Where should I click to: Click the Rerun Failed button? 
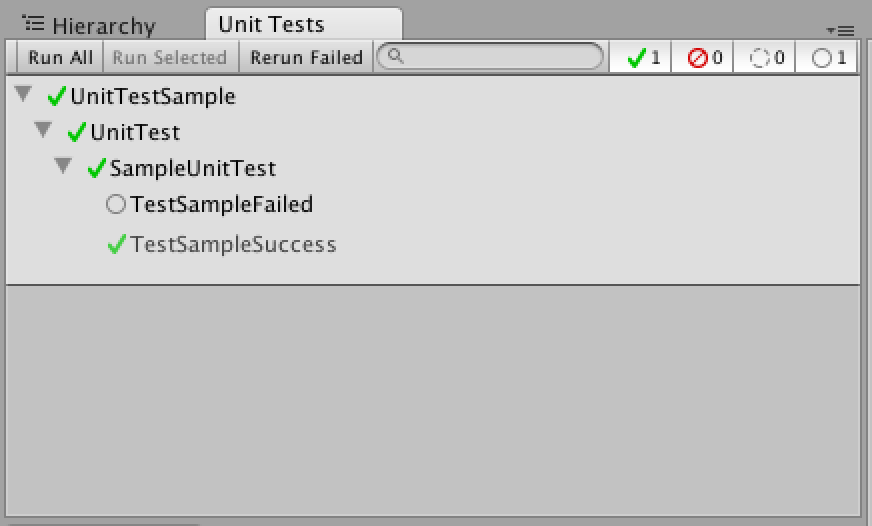click(x=306, y=57)
